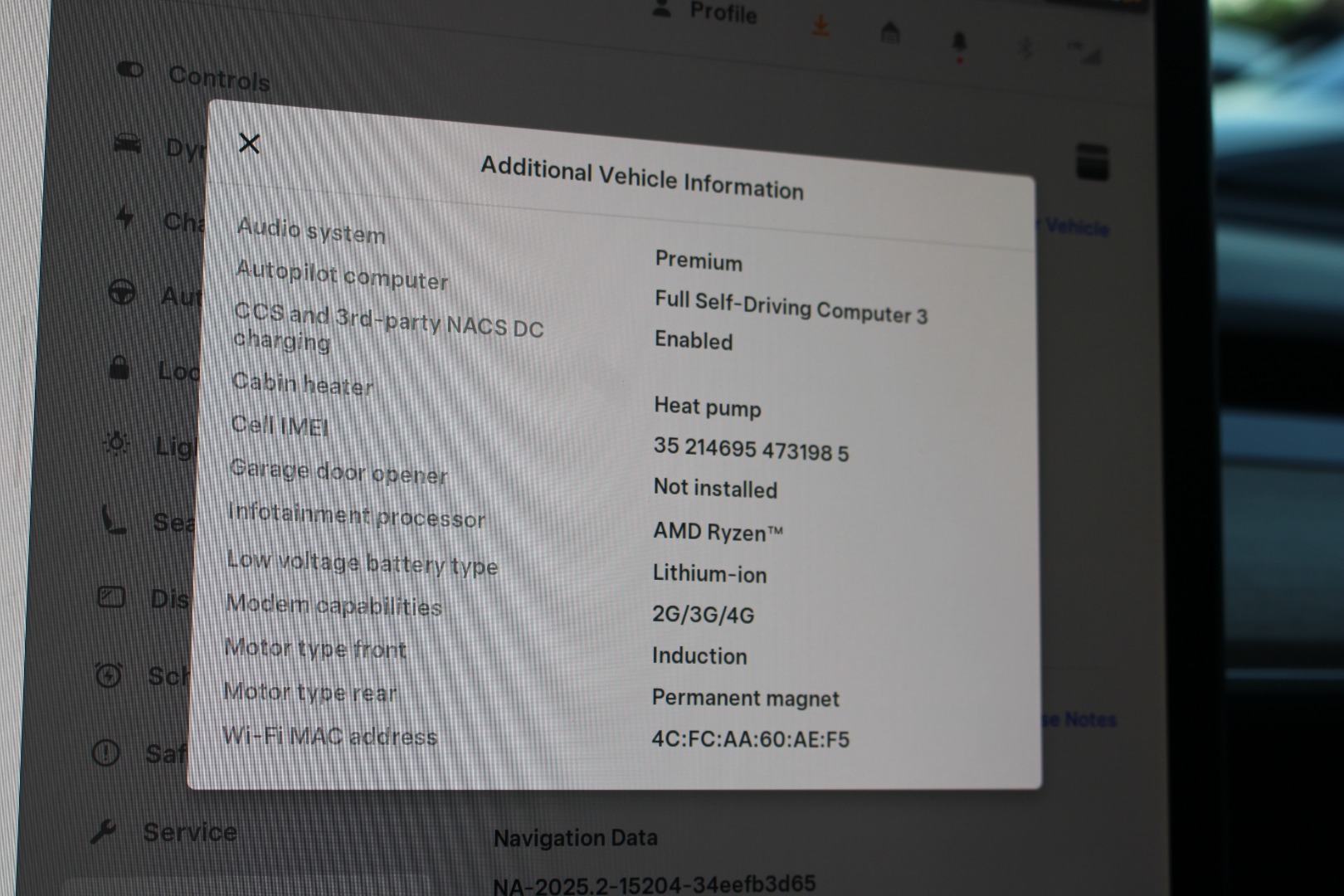This screenshot has height=896, width=1344.
Task: Select the 'Not installed' garage opener value
Action: pos(715,488)
